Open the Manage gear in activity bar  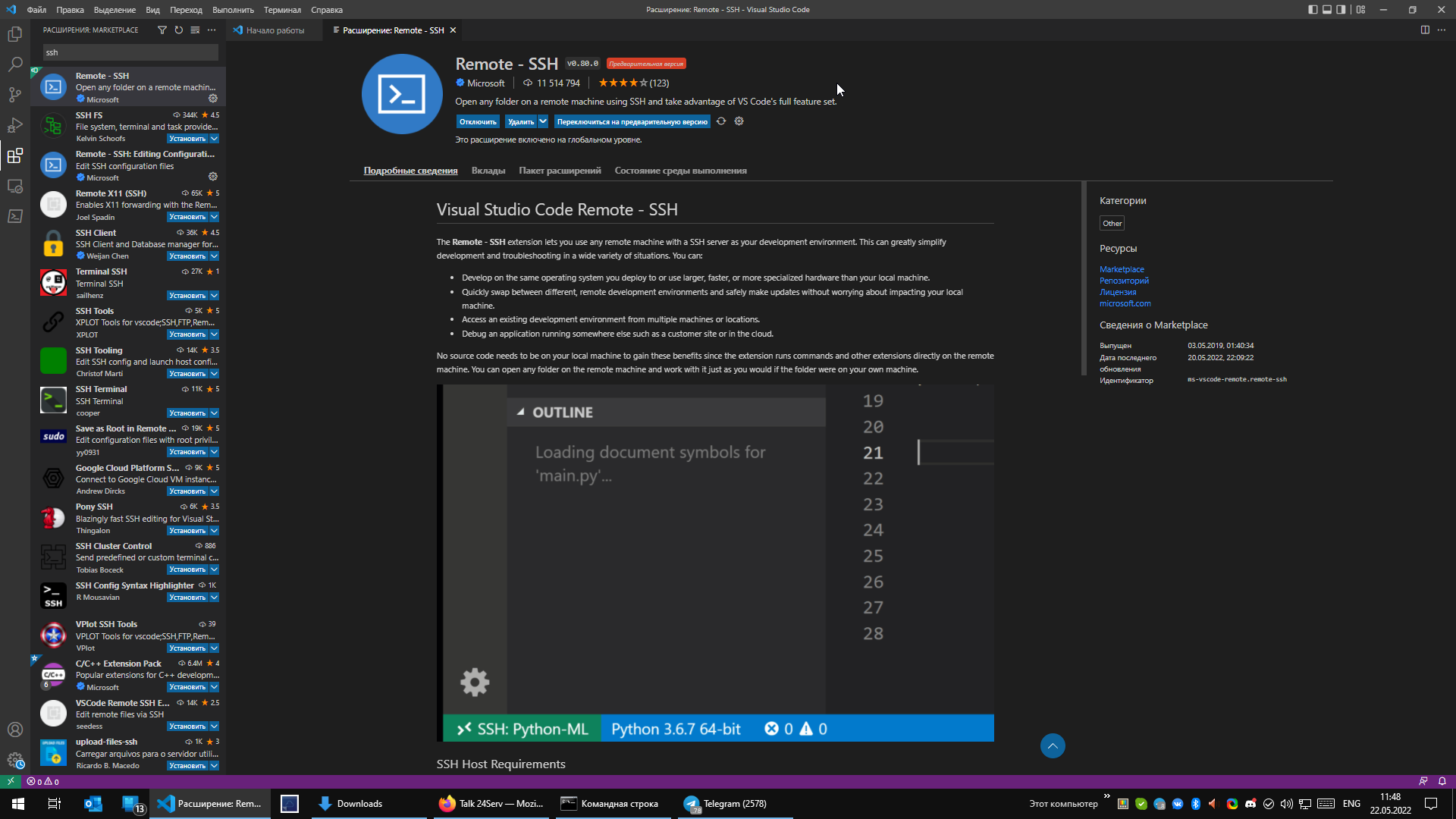14,759
